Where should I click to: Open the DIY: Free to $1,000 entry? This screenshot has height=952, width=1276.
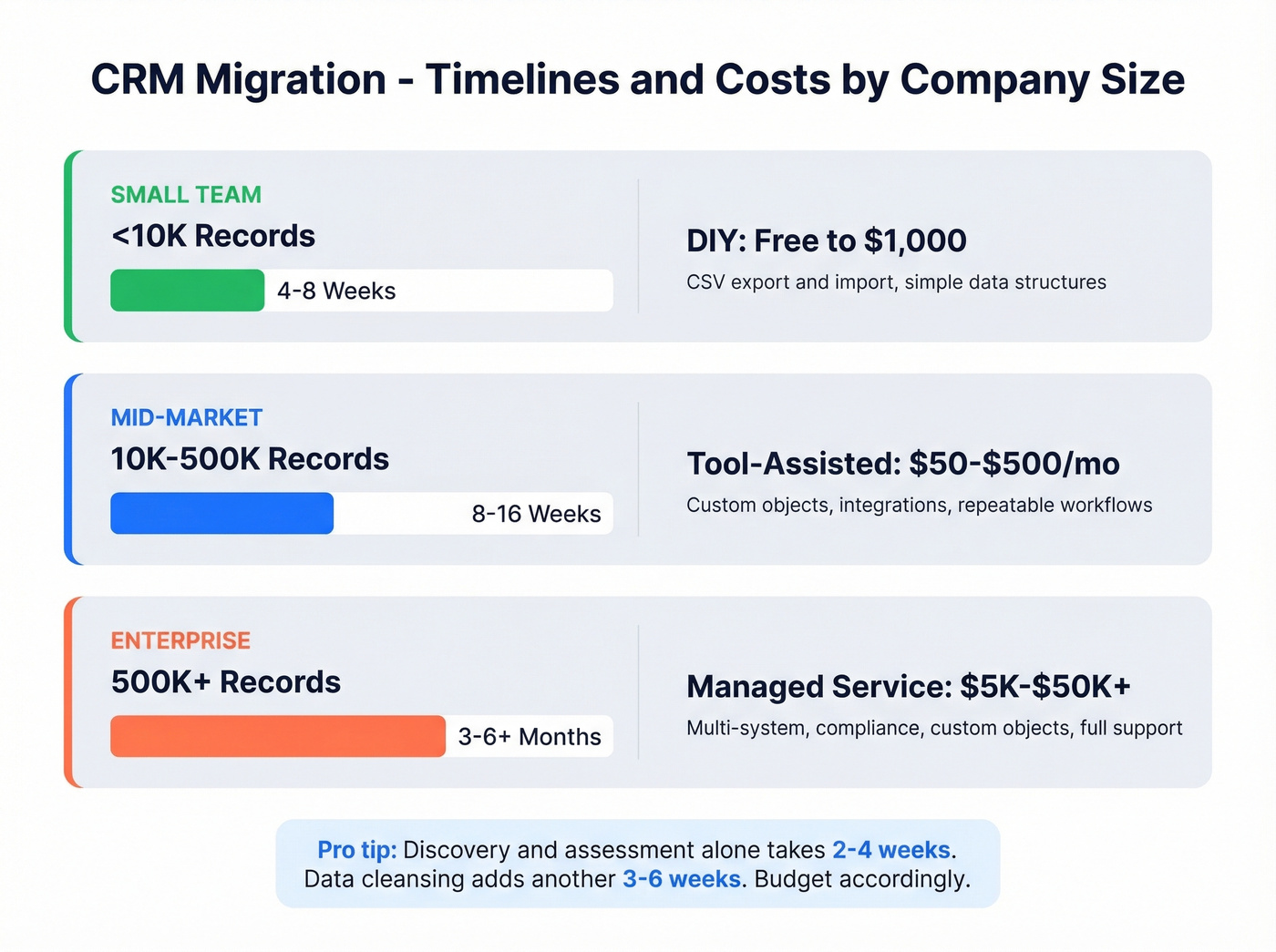[826, 240]
